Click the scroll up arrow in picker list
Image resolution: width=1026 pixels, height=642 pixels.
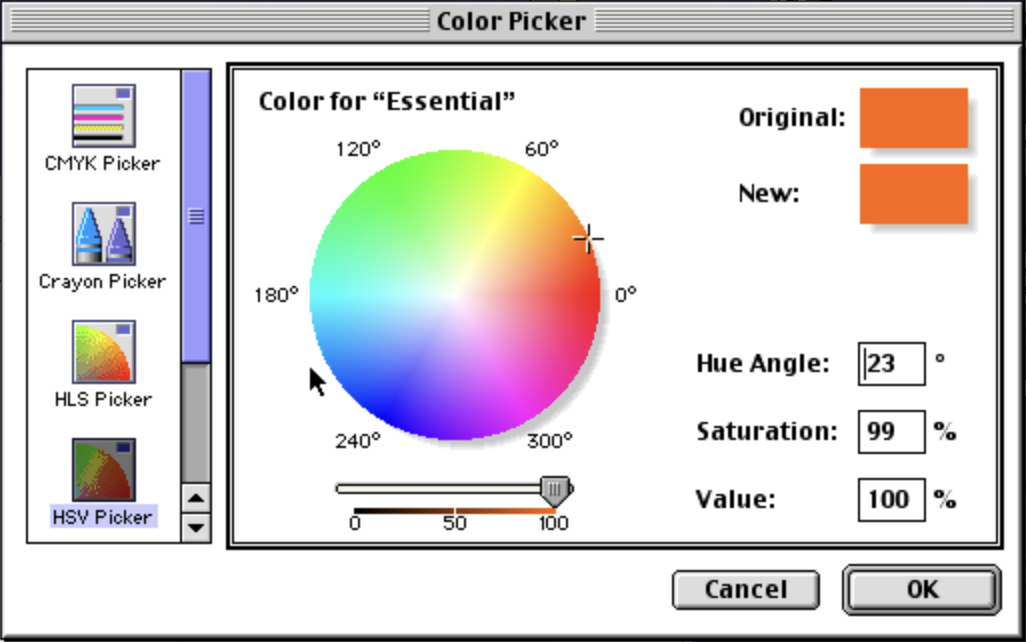194,496
